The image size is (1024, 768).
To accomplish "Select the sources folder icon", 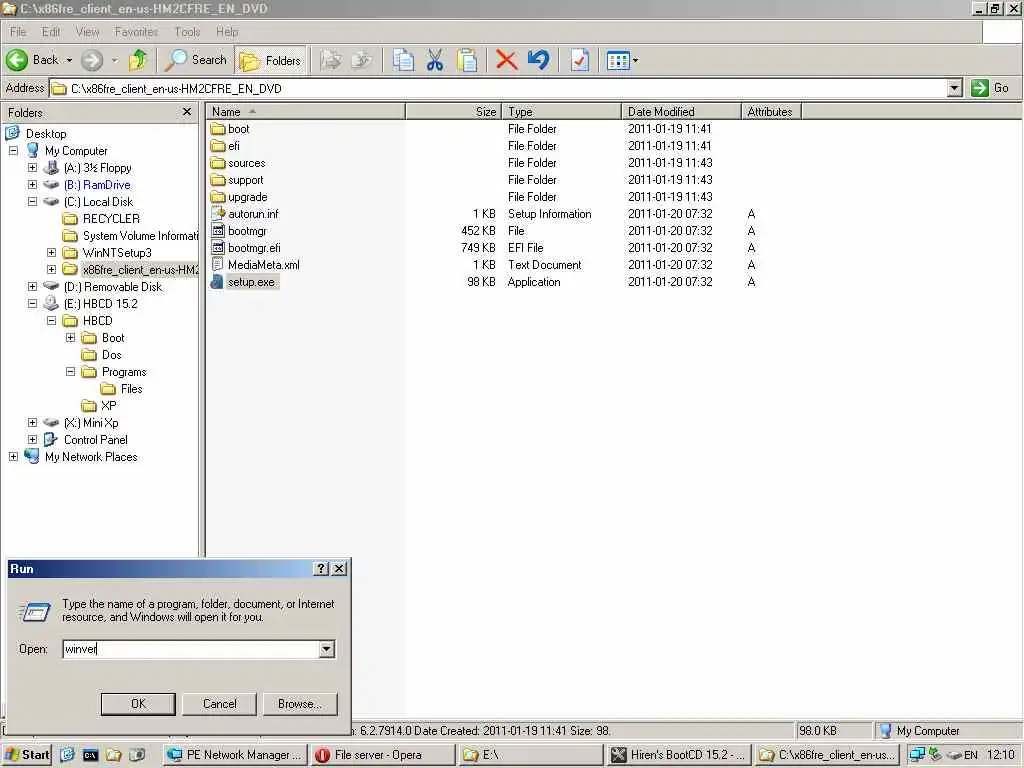I will tap(218, 163).
